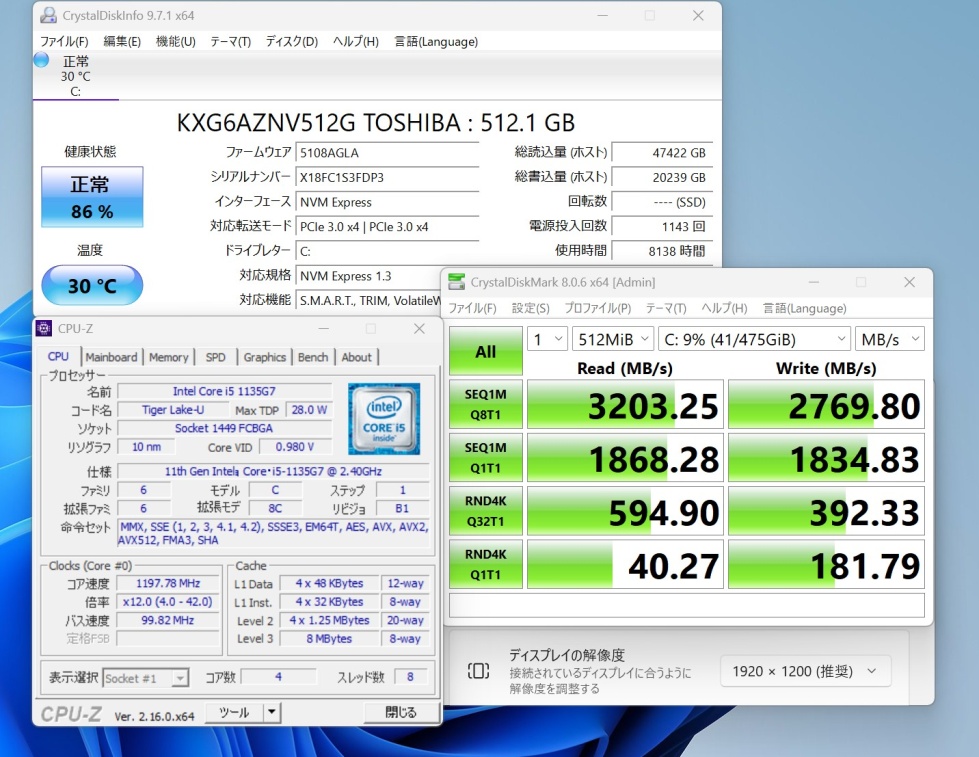Switch to the Graphics tab in CPU-Z
Screen dimensions: 979x757
click(265, 357)
